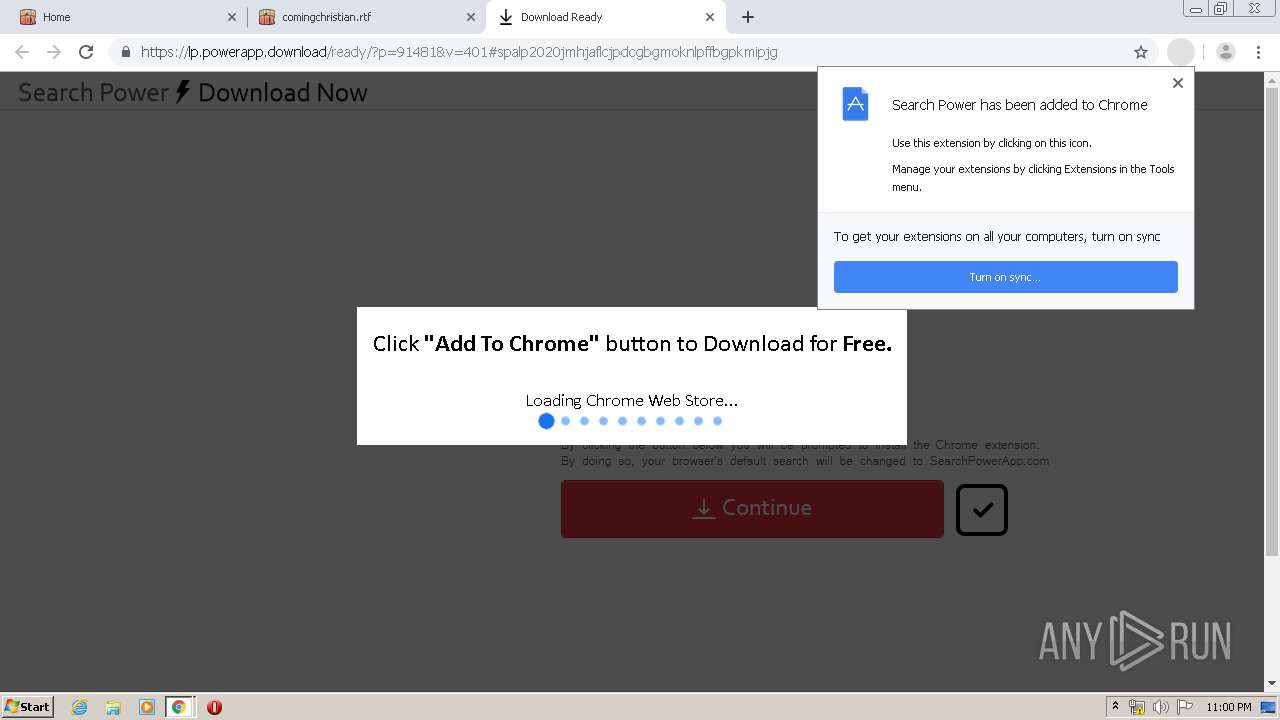Close the Home tab
The width and height of the screenshot is (1280, 720).
(231, 17)
